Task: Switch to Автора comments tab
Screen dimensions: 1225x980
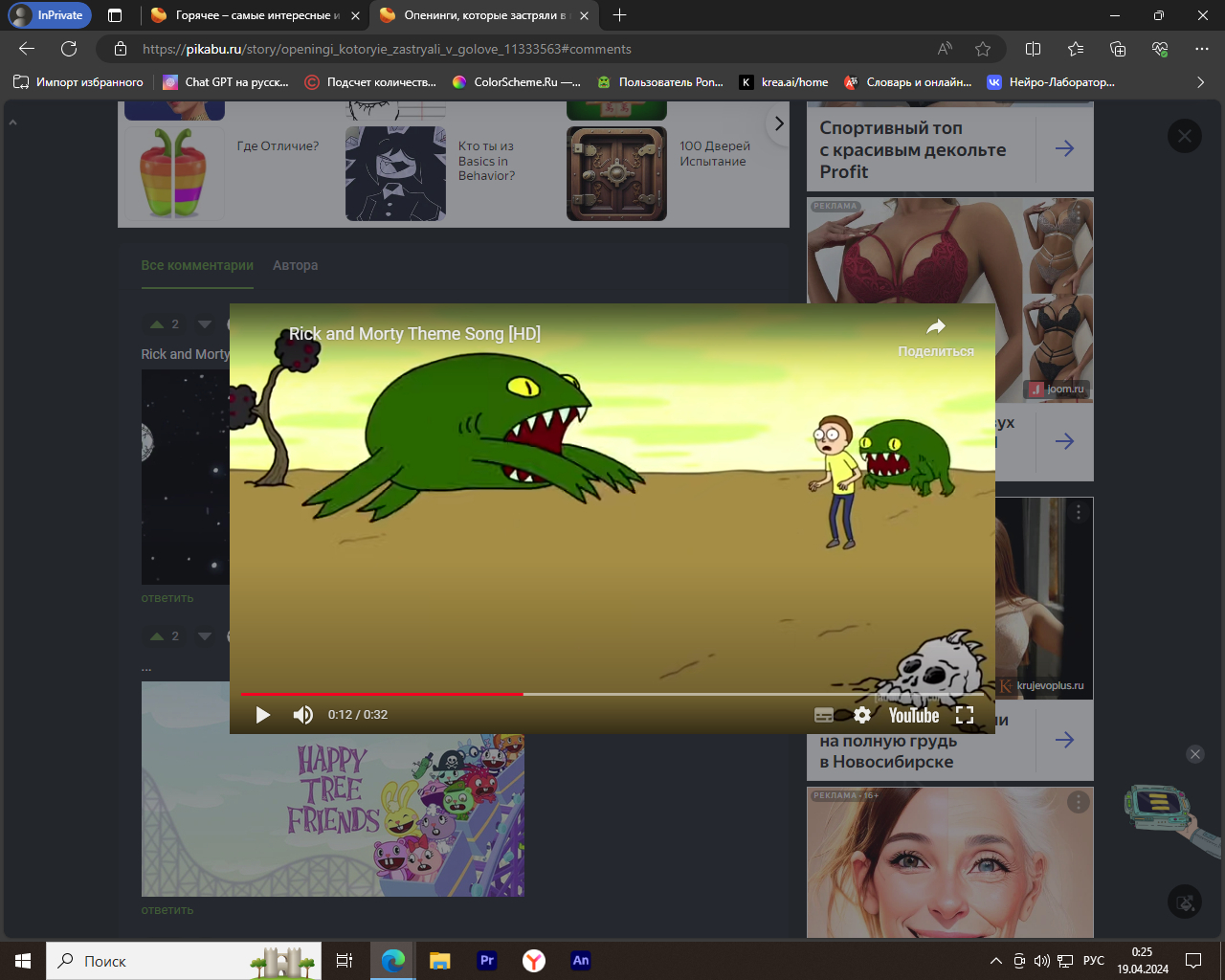Action: (x=295, y=265)
